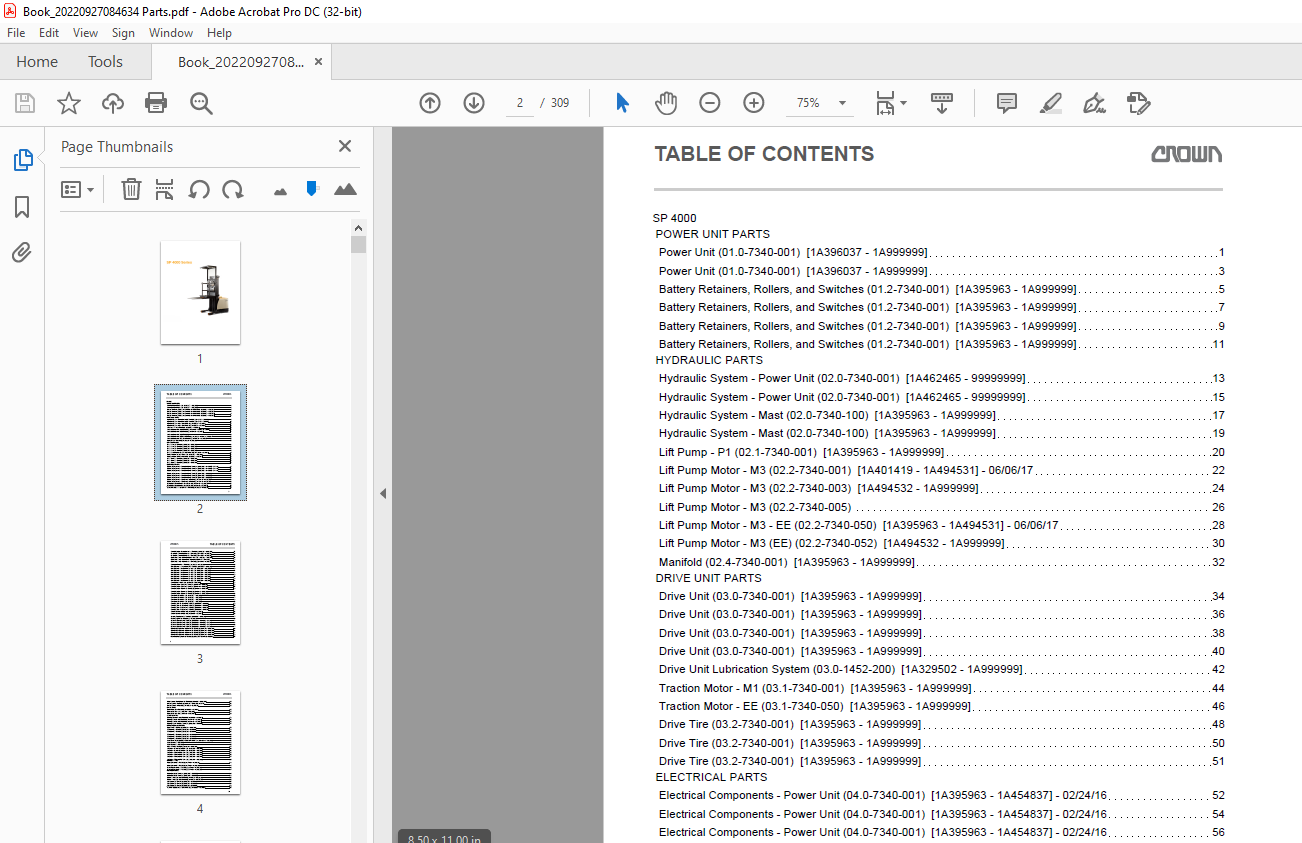
Task: Print the document with printer icon
Action: coord(156,103)
